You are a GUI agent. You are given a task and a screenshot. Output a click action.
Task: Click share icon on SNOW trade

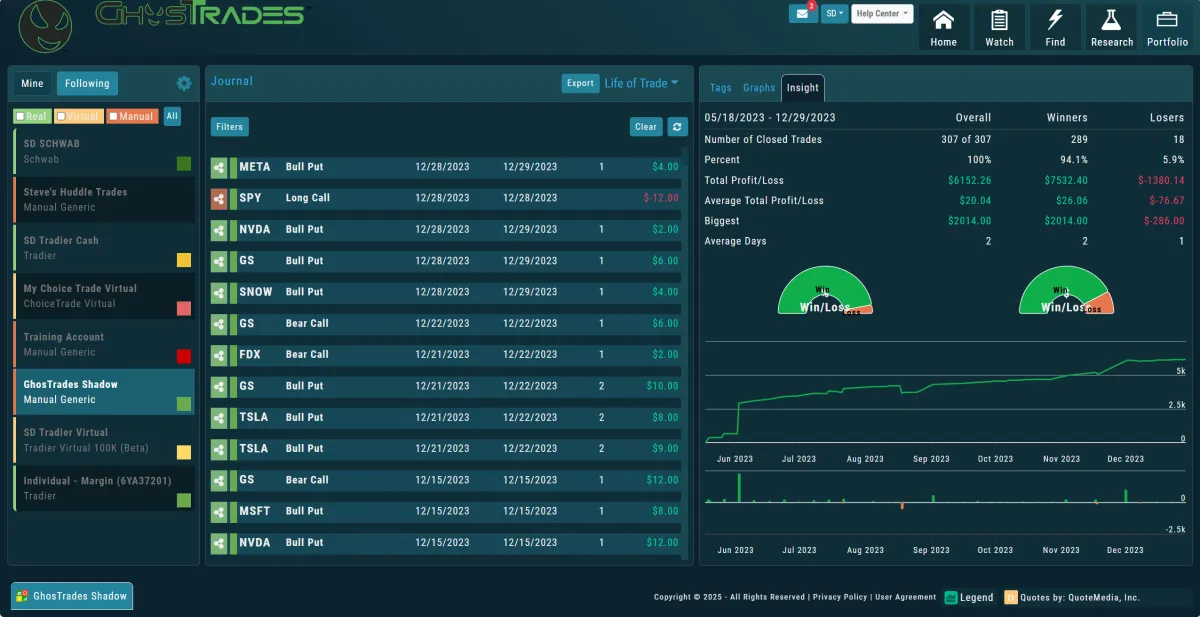(219, 292)
